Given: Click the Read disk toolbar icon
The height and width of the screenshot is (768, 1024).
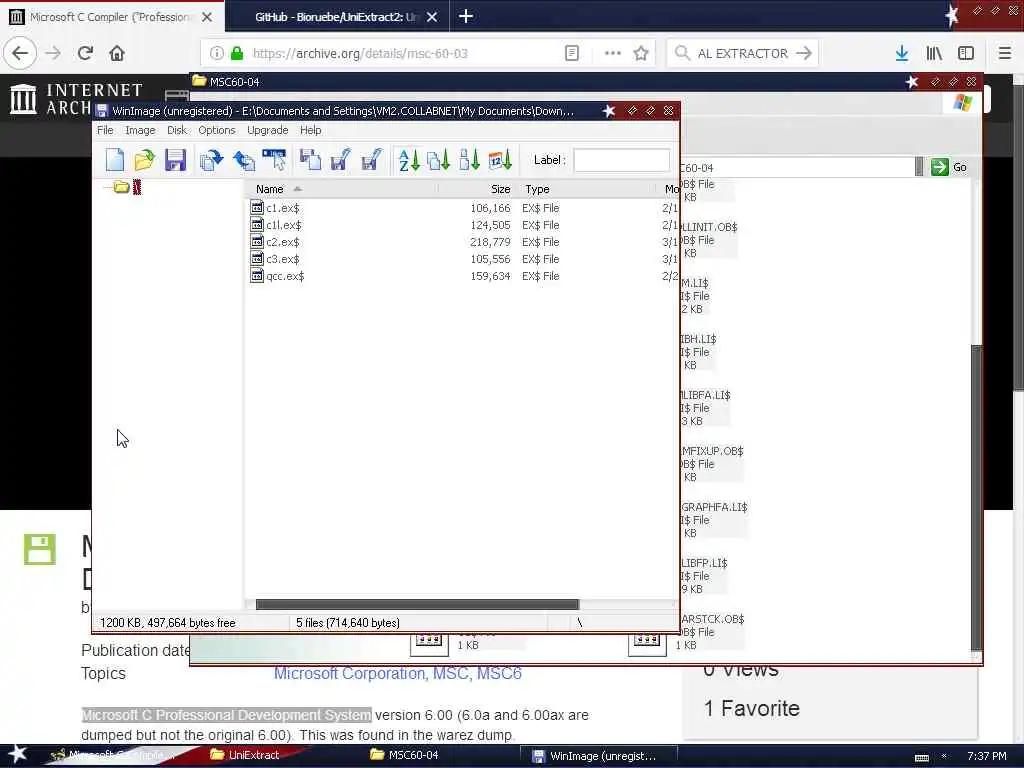Looking at the screenshot, I should click(x=310, y=160).
